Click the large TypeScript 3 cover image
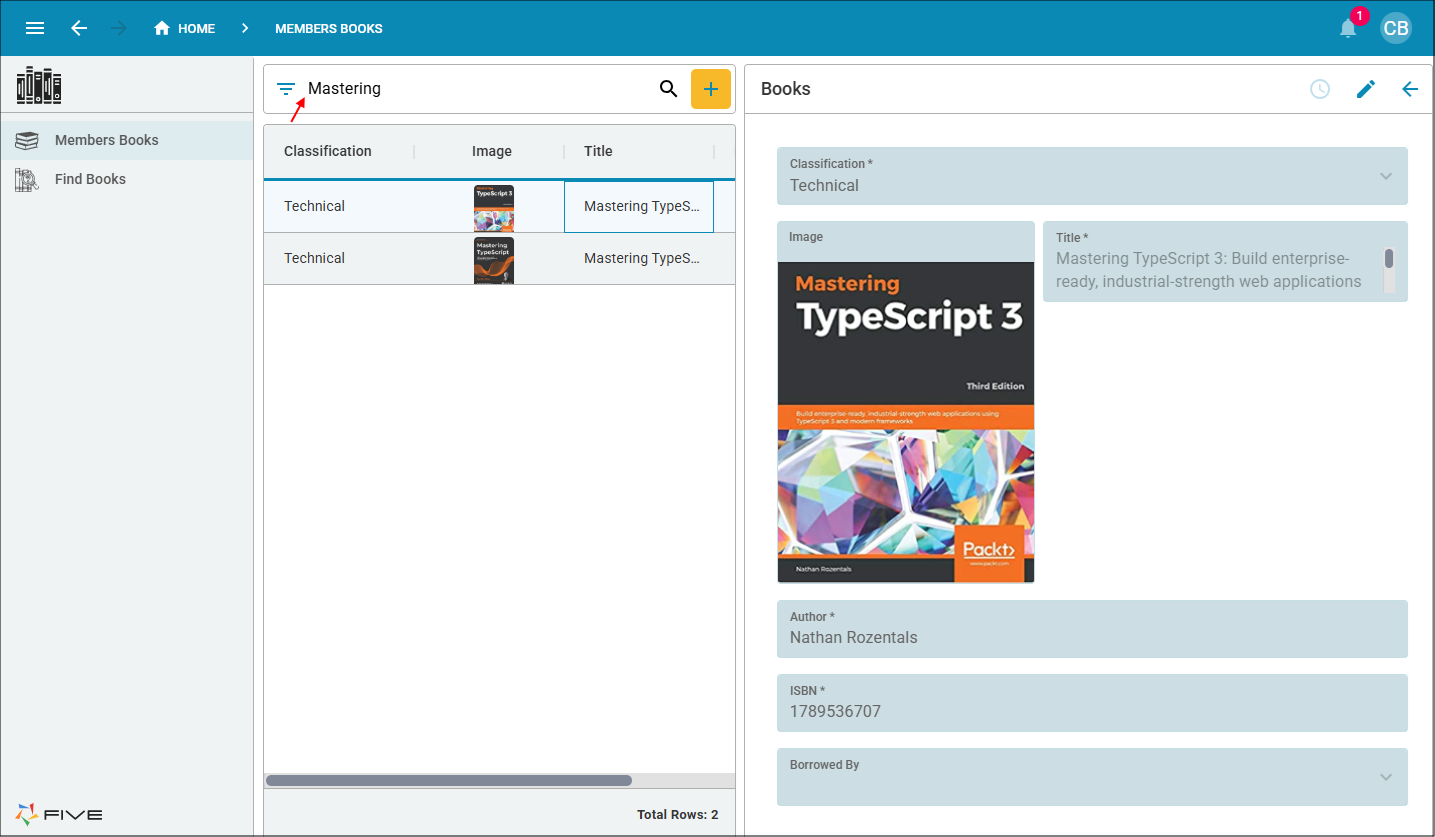Screen dimensions: 1435x837 coord(906,422)
